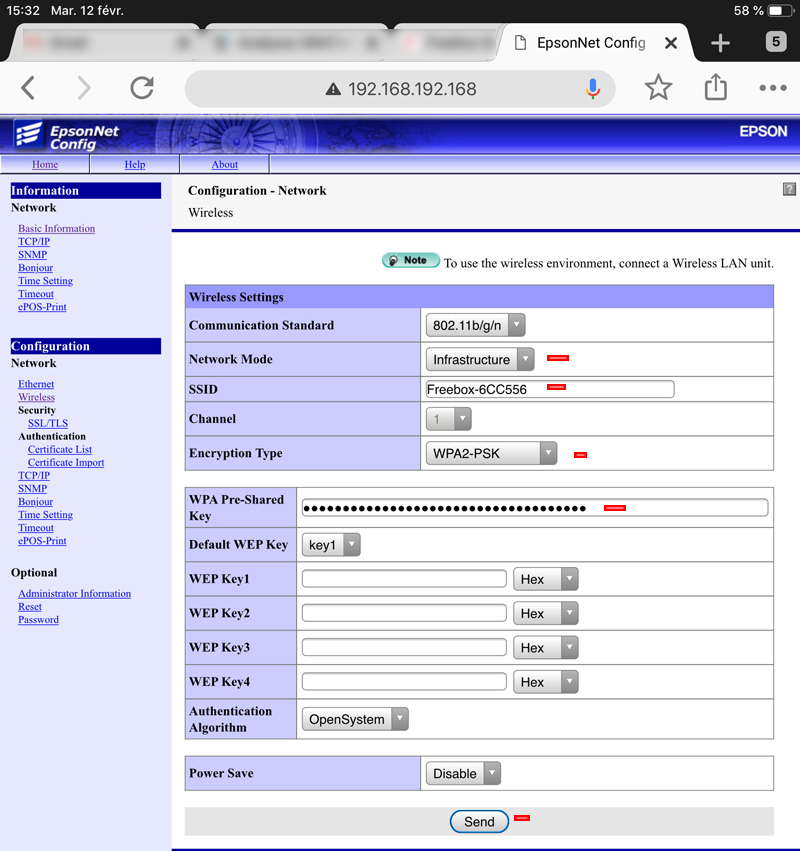Click the WEP Key4 text field
The image size is (800, 851).
(x=404, y=681)
